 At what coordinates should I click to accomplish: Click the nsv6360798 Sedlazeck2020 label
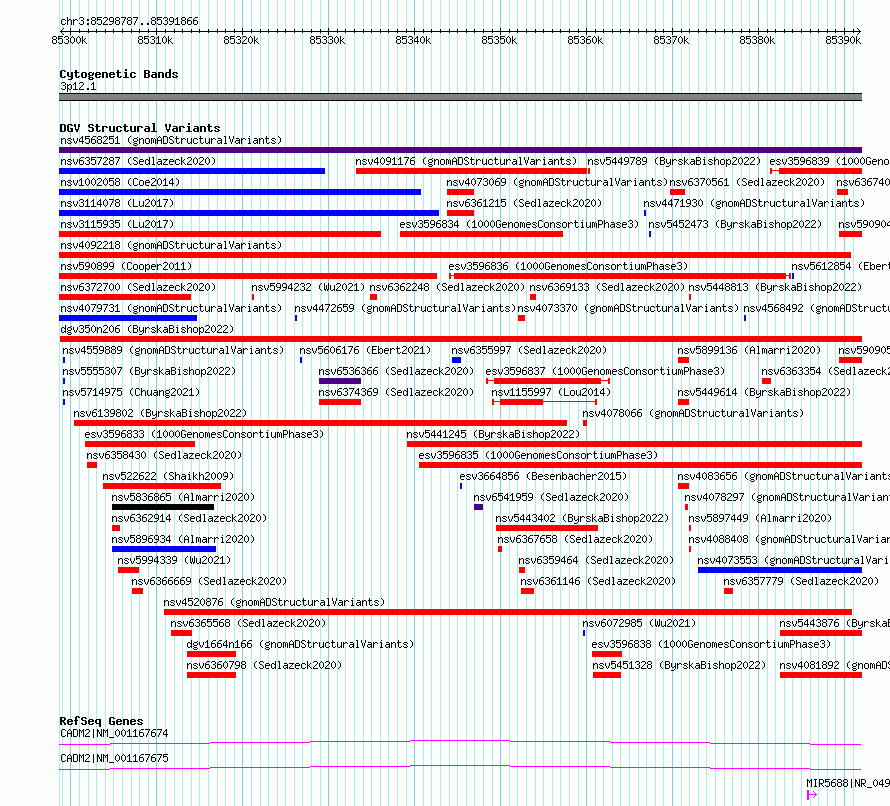(264, 665)
